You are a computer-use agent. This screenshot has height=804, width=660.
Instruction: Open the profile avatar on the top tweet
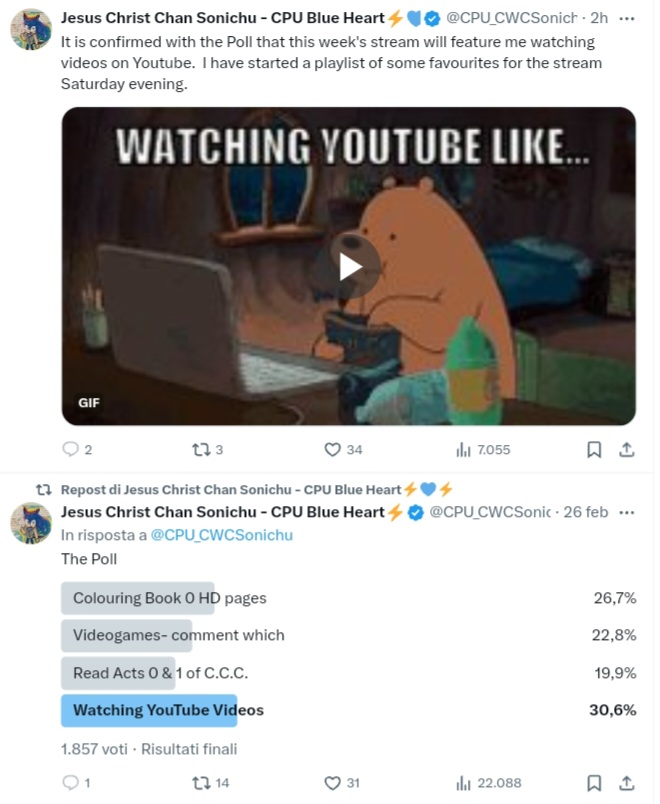pos(31,29)
